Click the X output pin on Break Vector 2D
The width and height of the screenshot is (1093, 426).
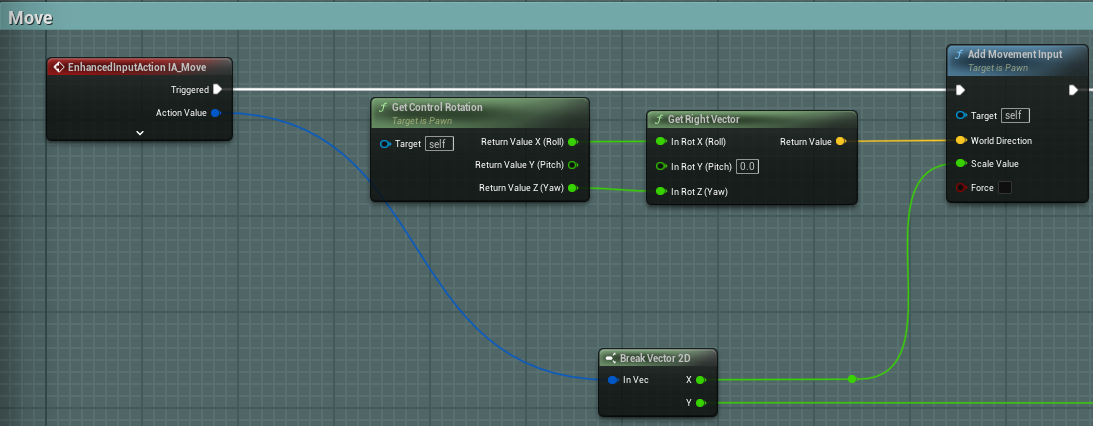701,380
